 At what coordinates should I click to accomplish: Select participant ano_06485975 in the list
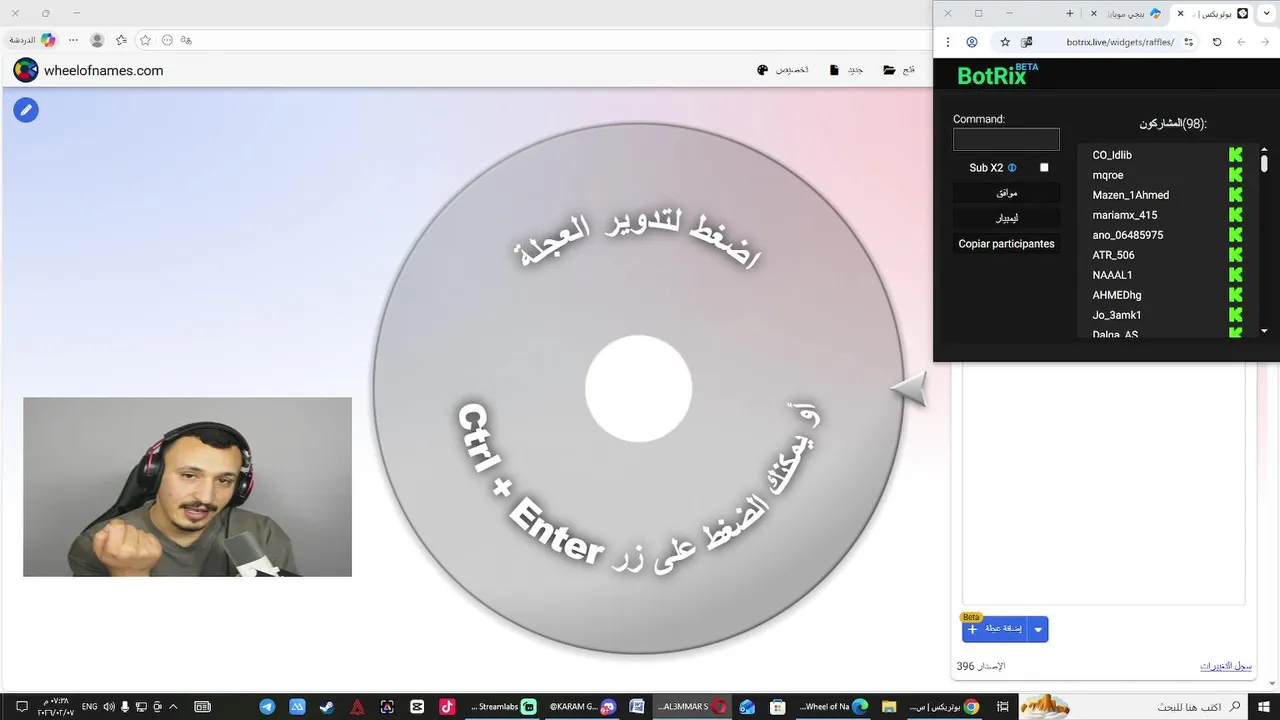pyautogui.click(x=1127, y=235)
